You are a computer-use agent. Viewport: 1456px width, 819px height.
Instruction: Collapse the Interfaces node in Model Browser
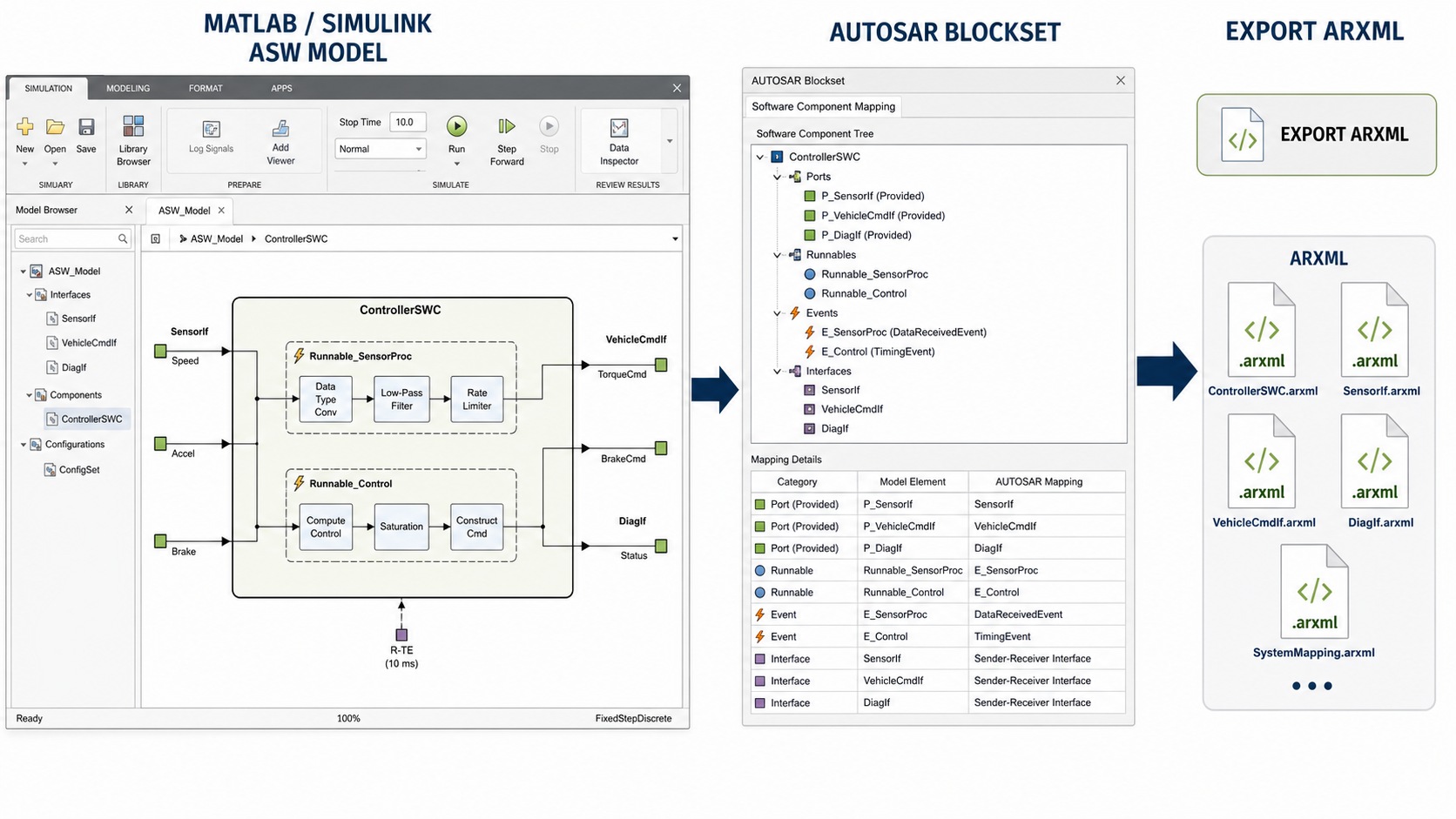point(29,295)
